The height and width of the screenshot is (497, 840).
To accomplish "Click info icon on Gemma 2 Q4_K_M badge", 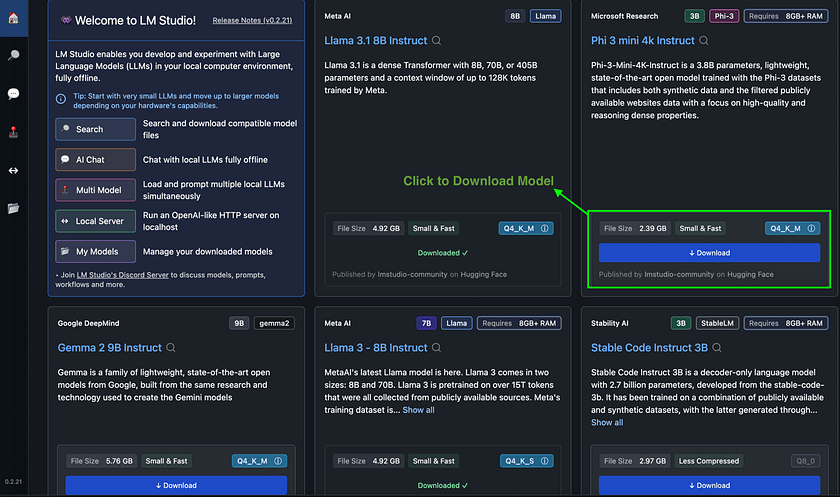I will coord(278,461).
